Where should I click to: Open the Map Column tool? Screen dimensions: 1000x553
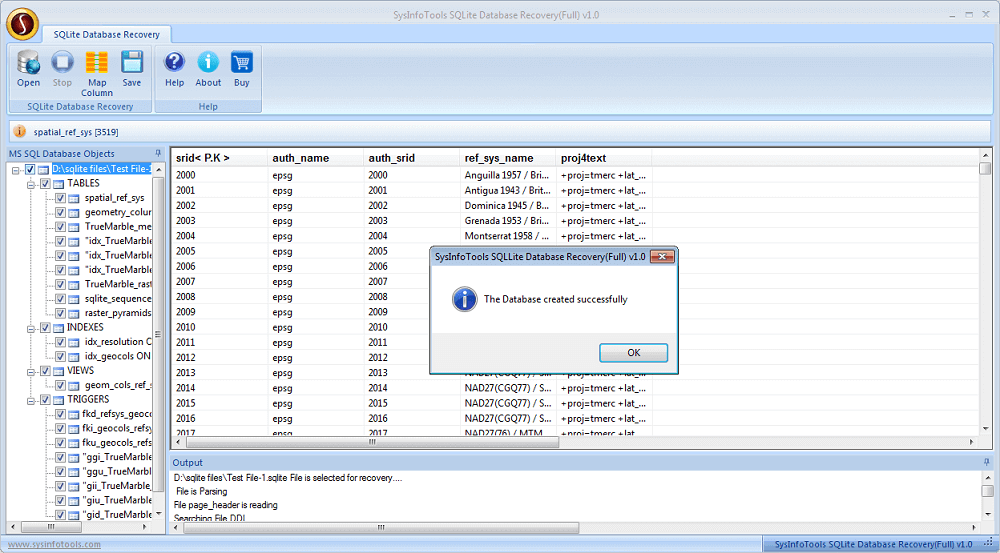pyautogui.click(x=96, y=63)
